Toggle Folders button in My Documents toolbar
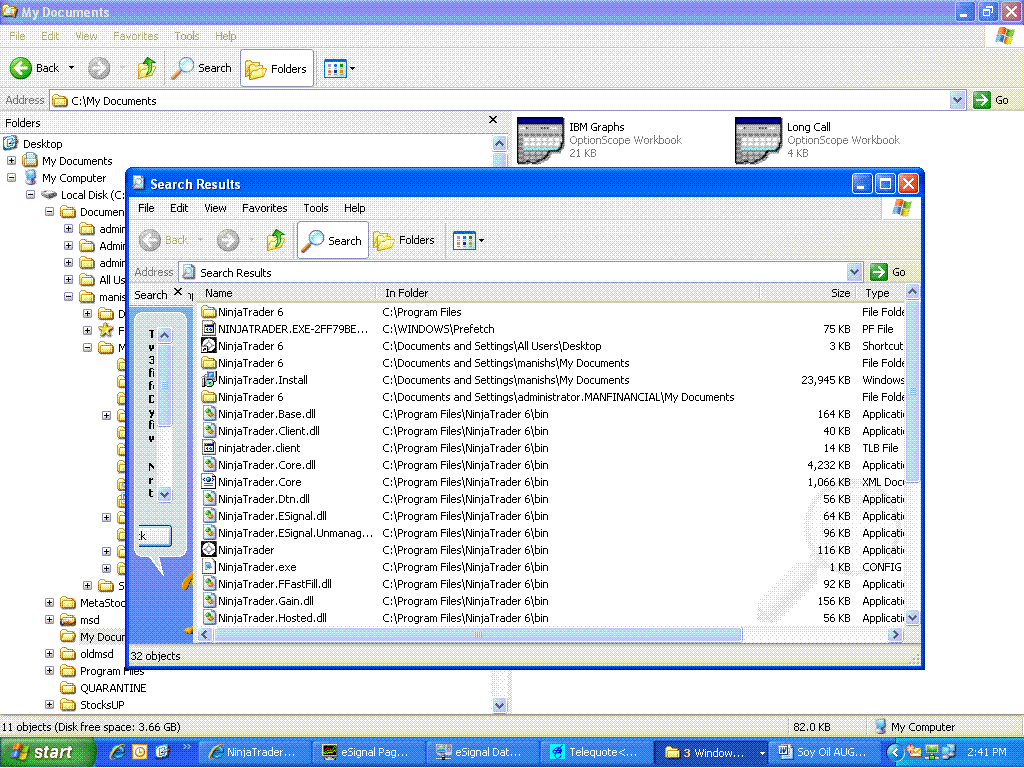 277,69
